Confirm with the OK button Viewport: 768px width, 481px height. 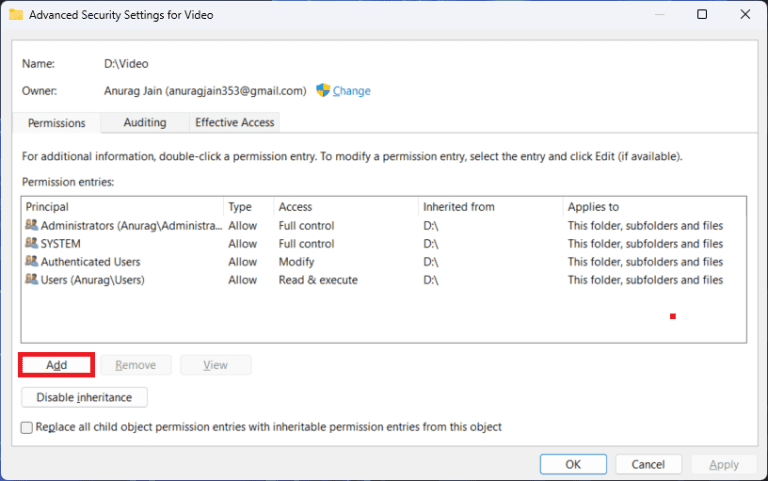click(x=573, y=464)
